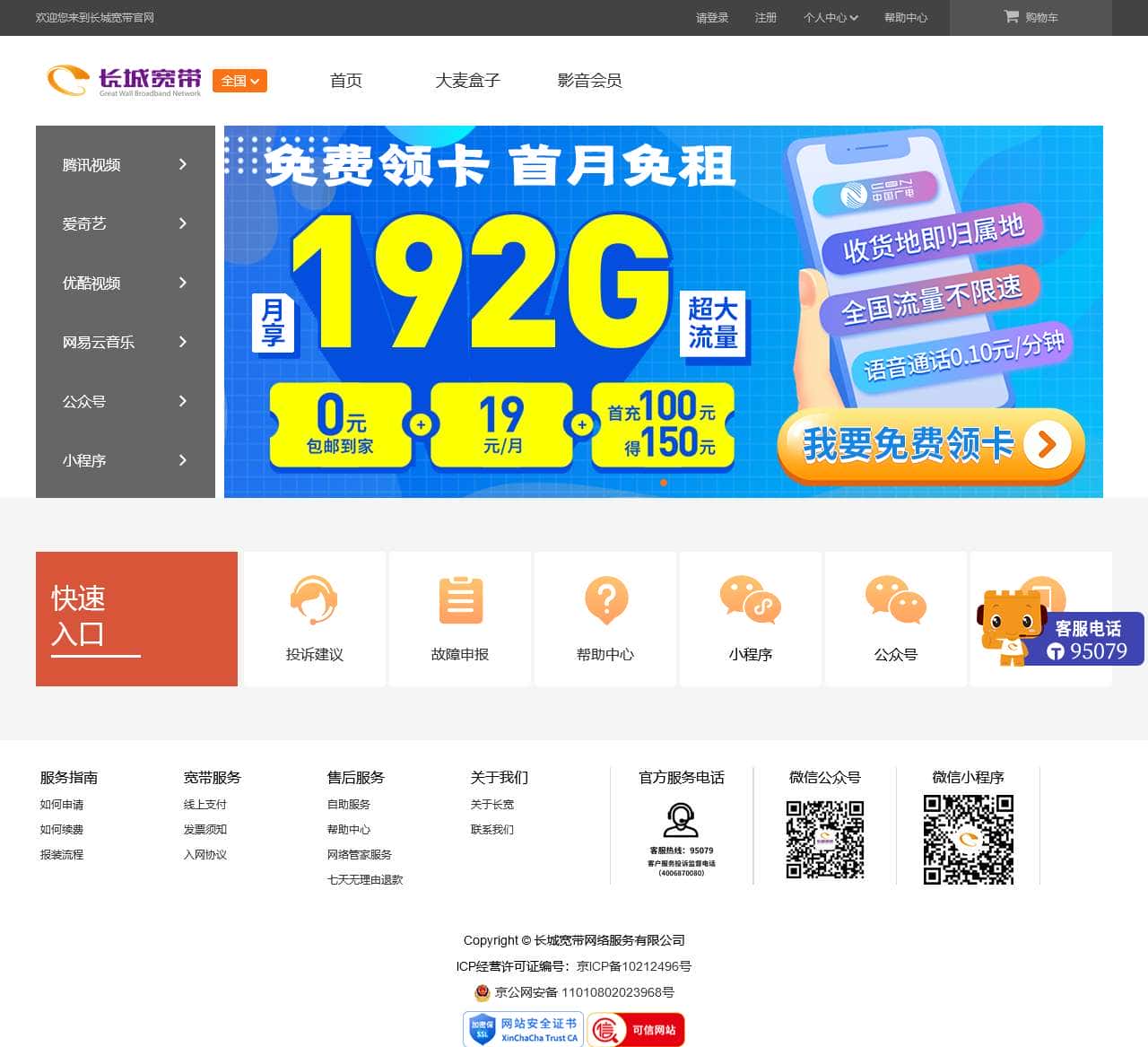Click the 帮助中心 question mark icon

(x=606, y=600)
